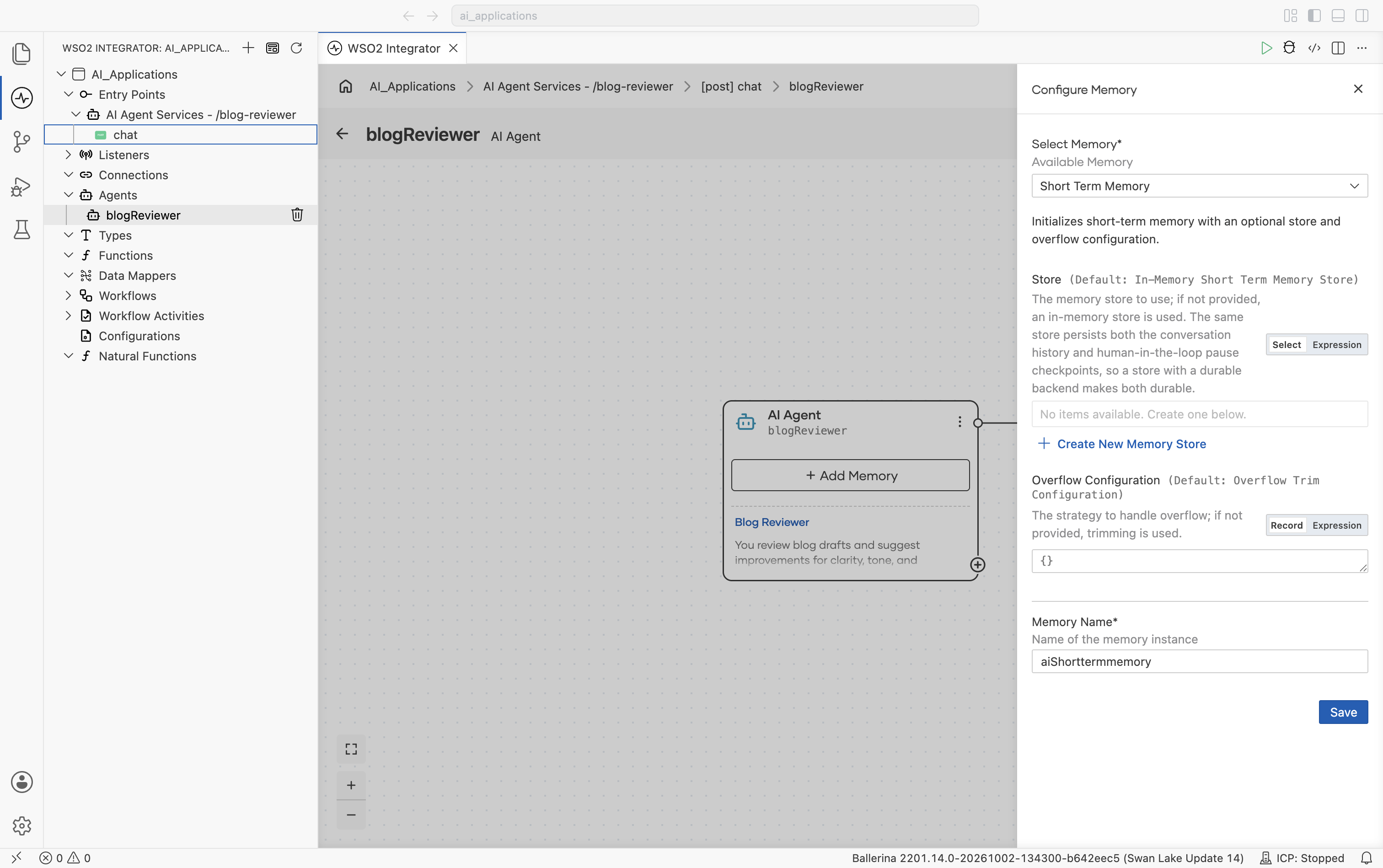The width and height of the screenshot is (1383, 868).
Task: Delete the blogReviewer agent with trash icon
Action: 297,214
